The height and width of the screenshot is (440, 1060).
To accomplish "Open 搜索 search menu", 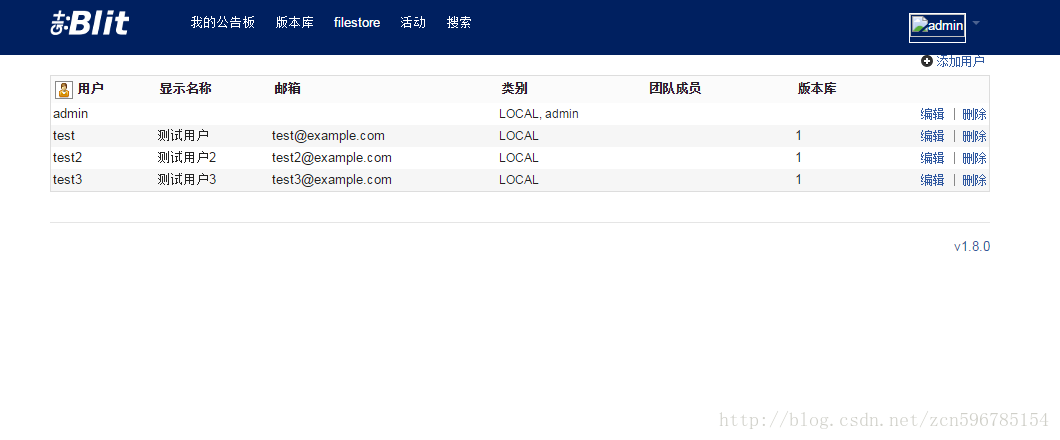I will [459, 22].
